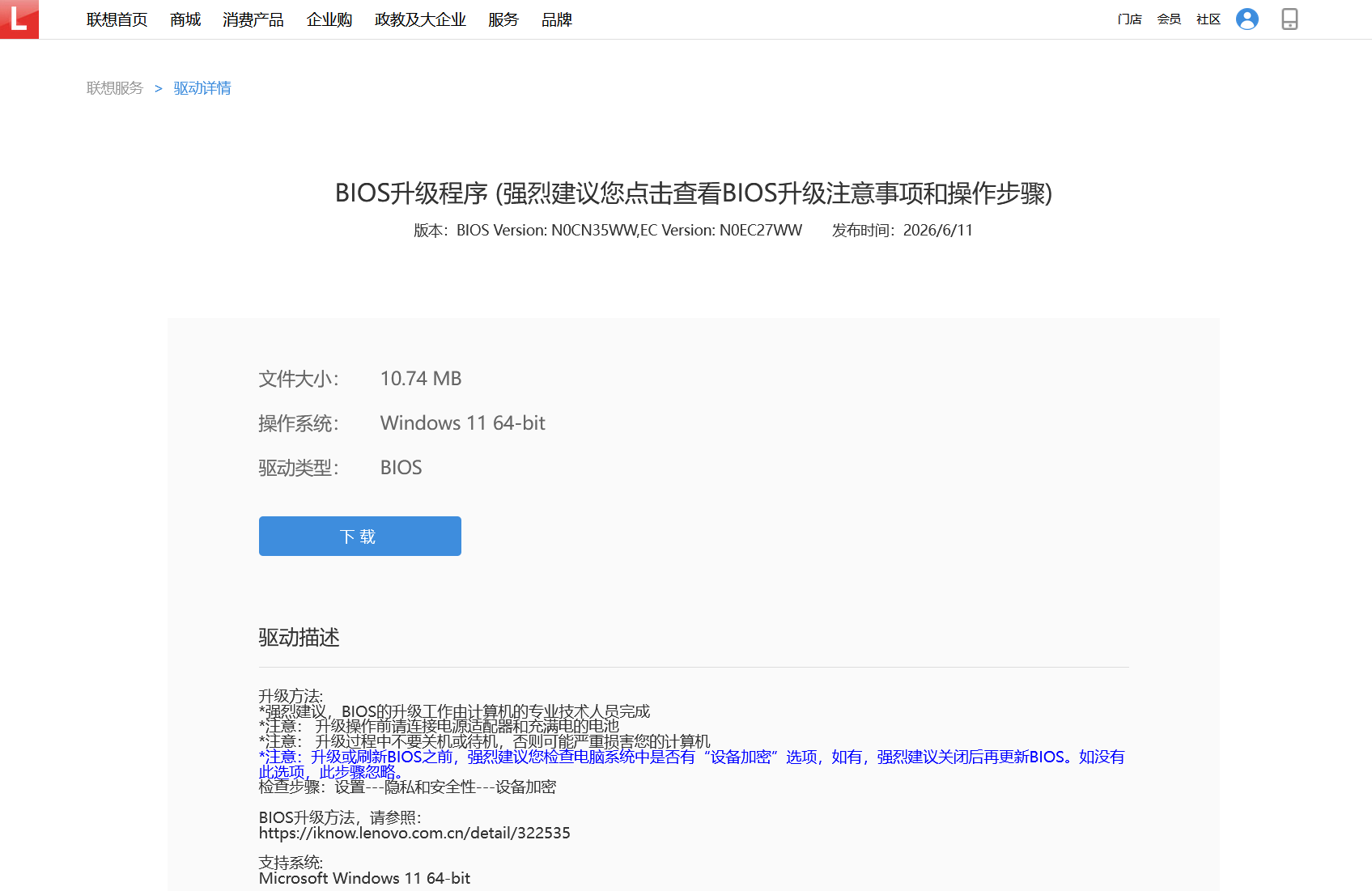Viewport: 1372px width, 891px height.
Task: Click the note about not shutting down
Action: (x=484, y=741)
